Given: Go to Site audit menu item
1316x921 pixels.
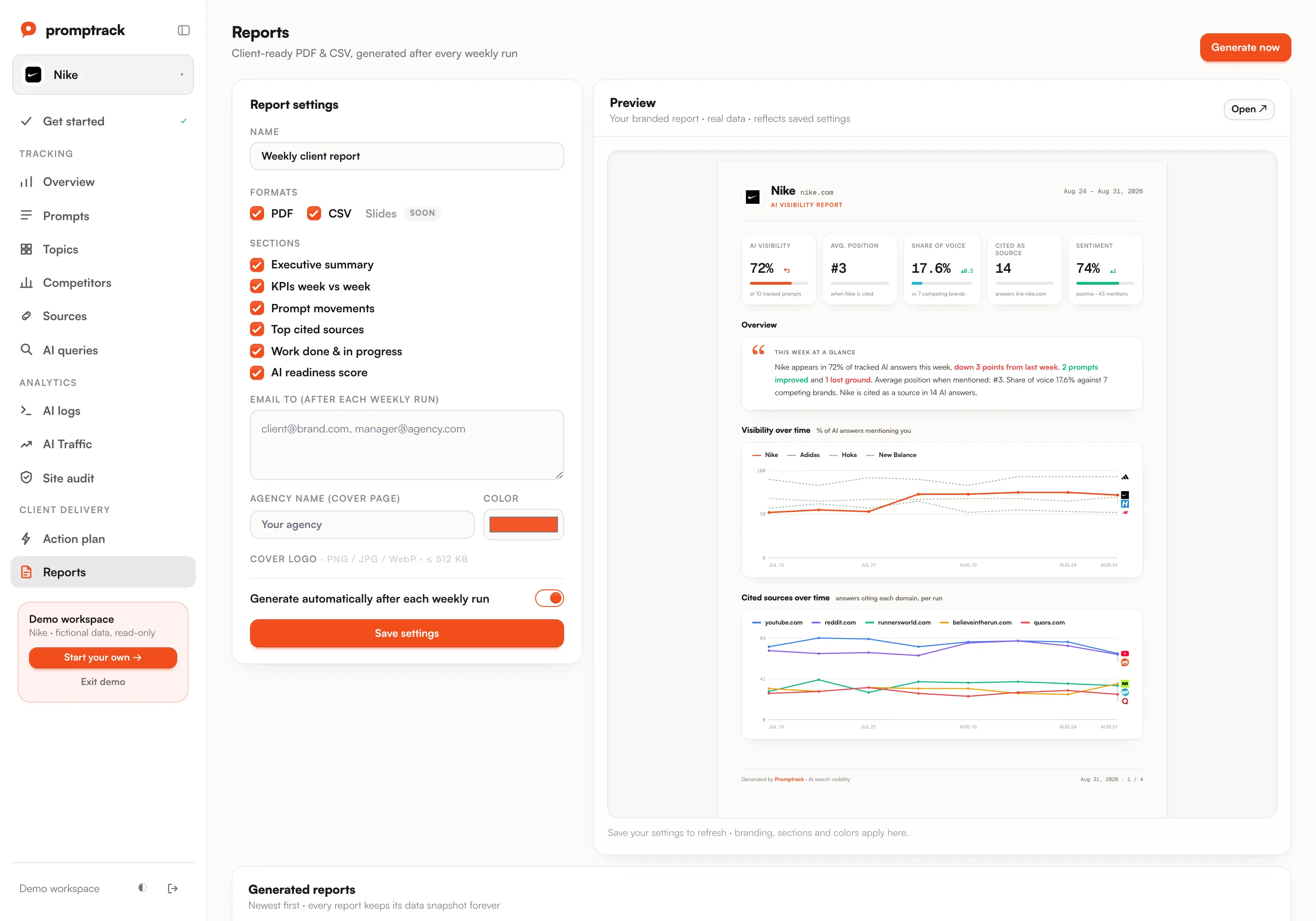Looking at the screenshot, I should click(103, 478).
